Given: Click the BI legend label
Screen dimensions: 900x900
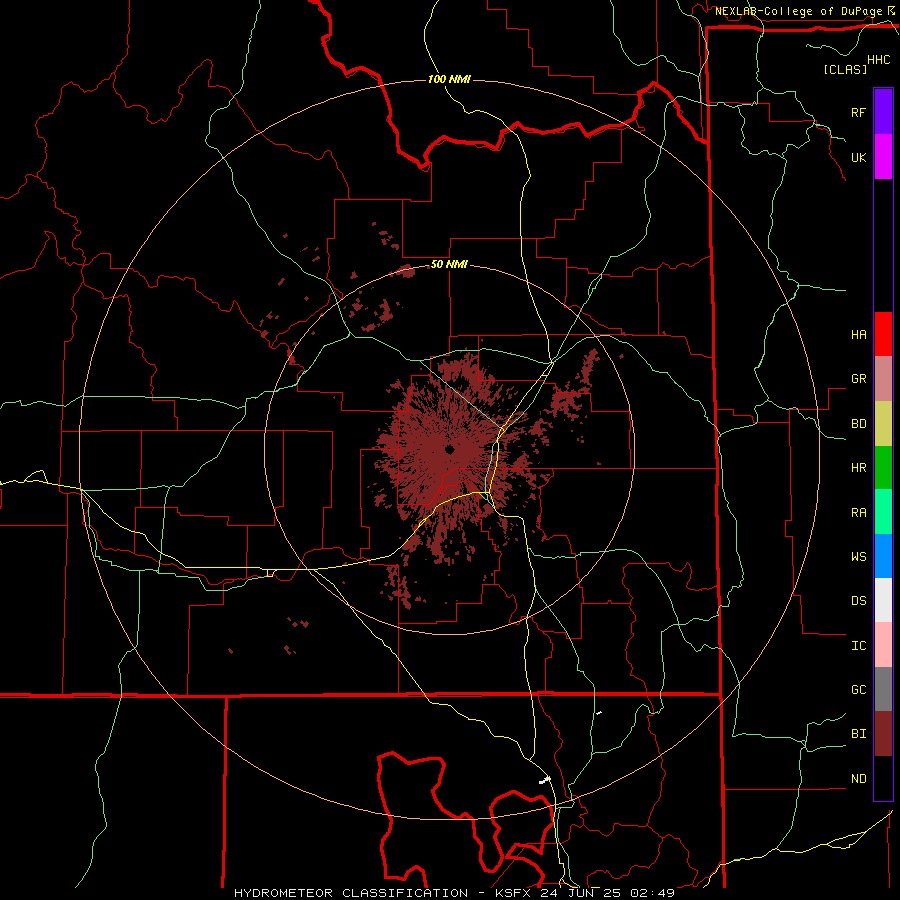Looking at the screenshot, I should [858, 734].
